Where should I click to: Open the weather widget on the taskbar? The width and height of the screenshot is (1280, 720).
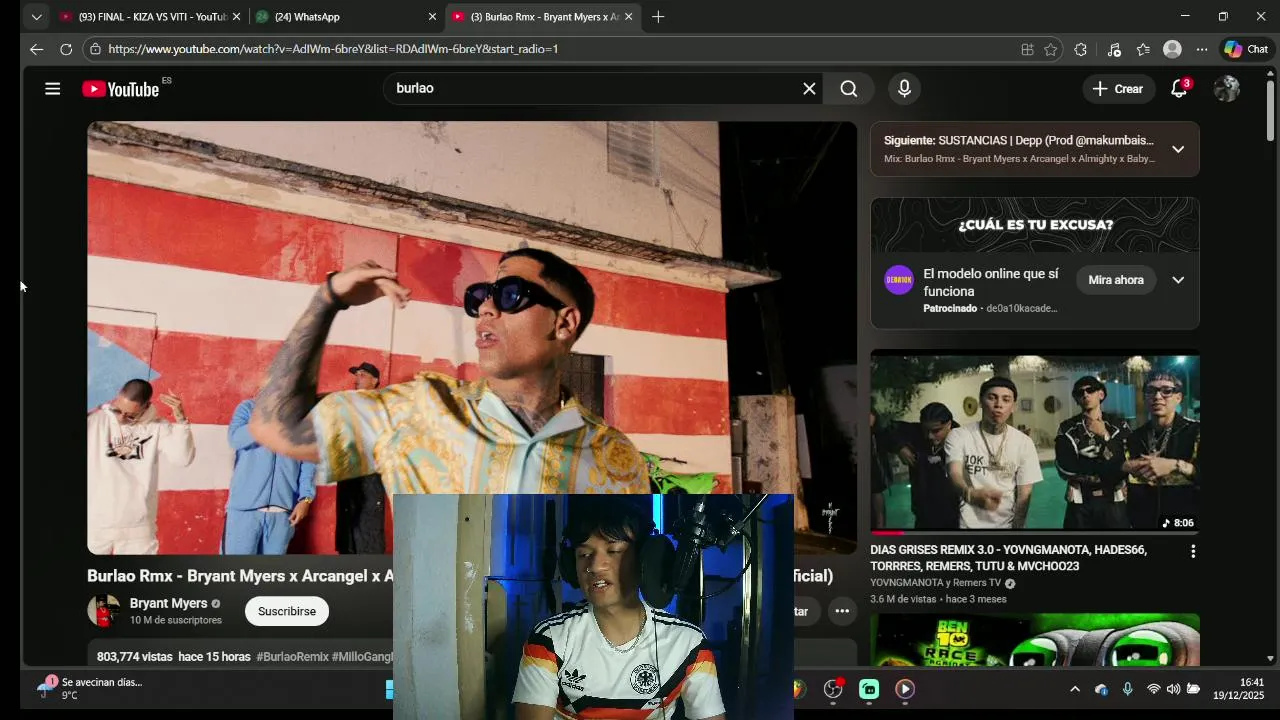pos(90,689)
